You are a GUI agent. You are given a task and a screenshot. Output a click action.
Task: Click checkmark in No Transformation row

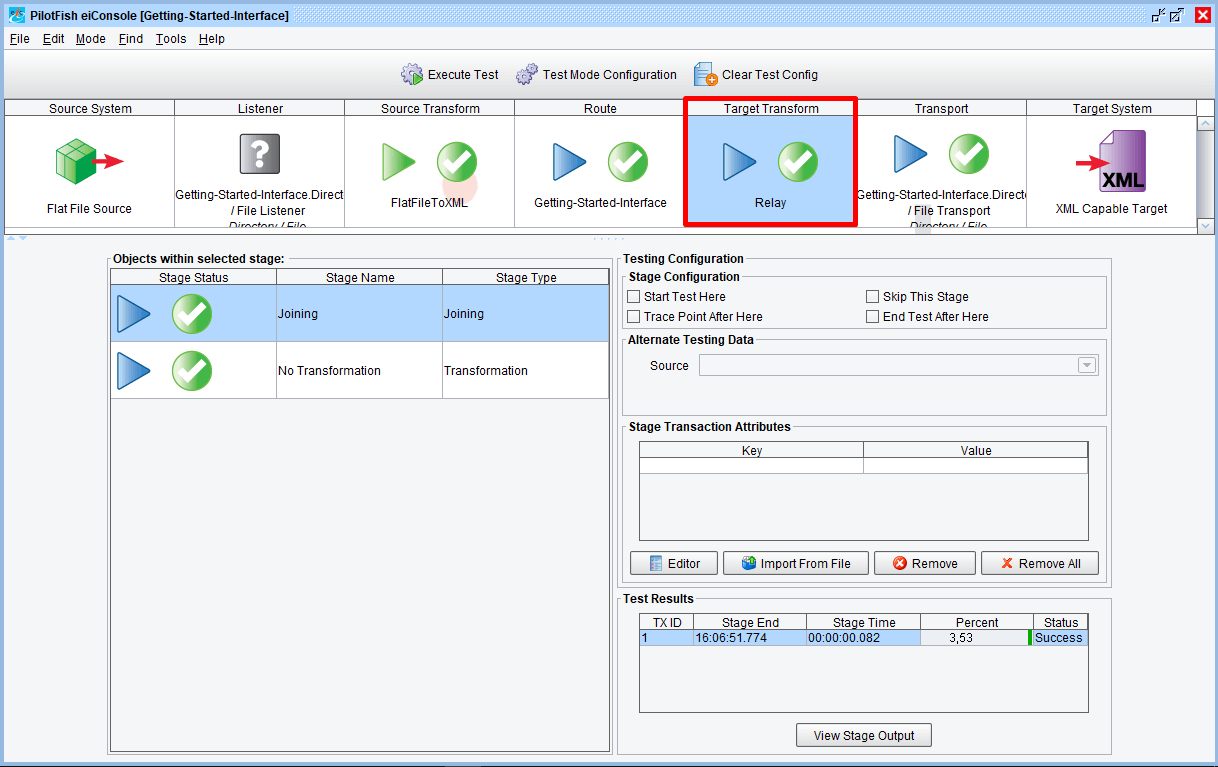click(192, 371)
